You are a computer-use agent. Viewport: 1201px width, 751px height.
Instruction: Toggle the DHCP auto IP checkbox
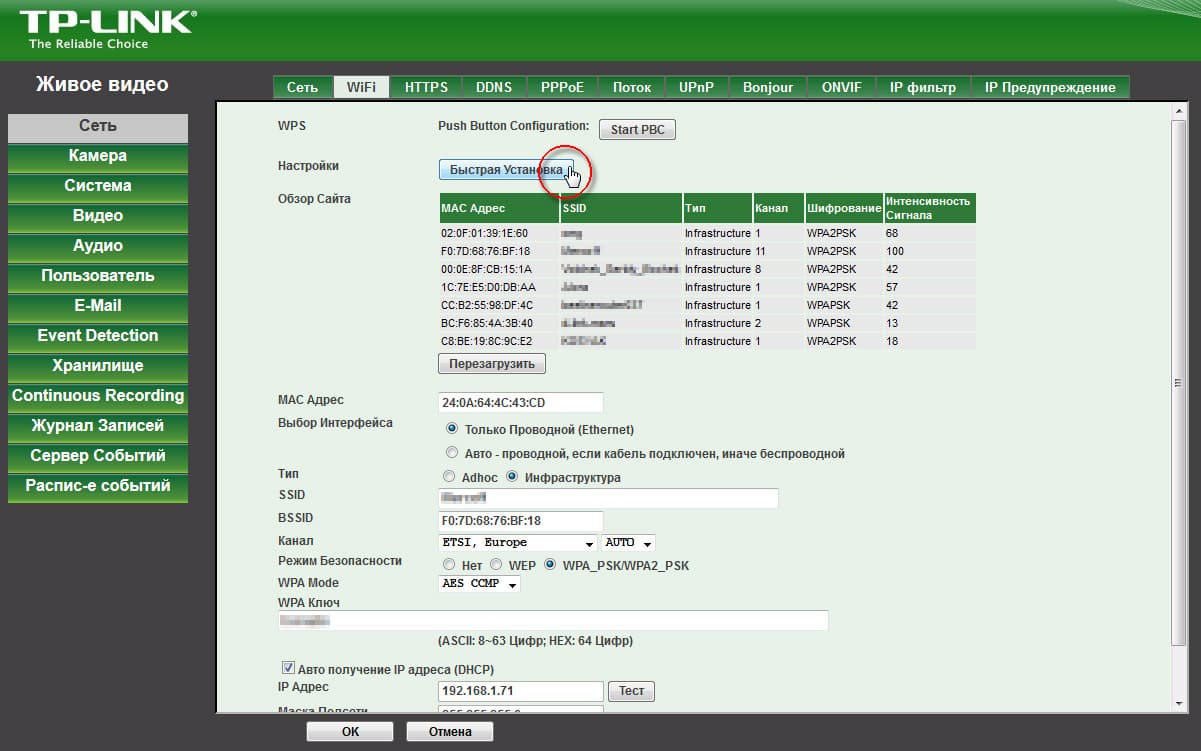[288, 668]
